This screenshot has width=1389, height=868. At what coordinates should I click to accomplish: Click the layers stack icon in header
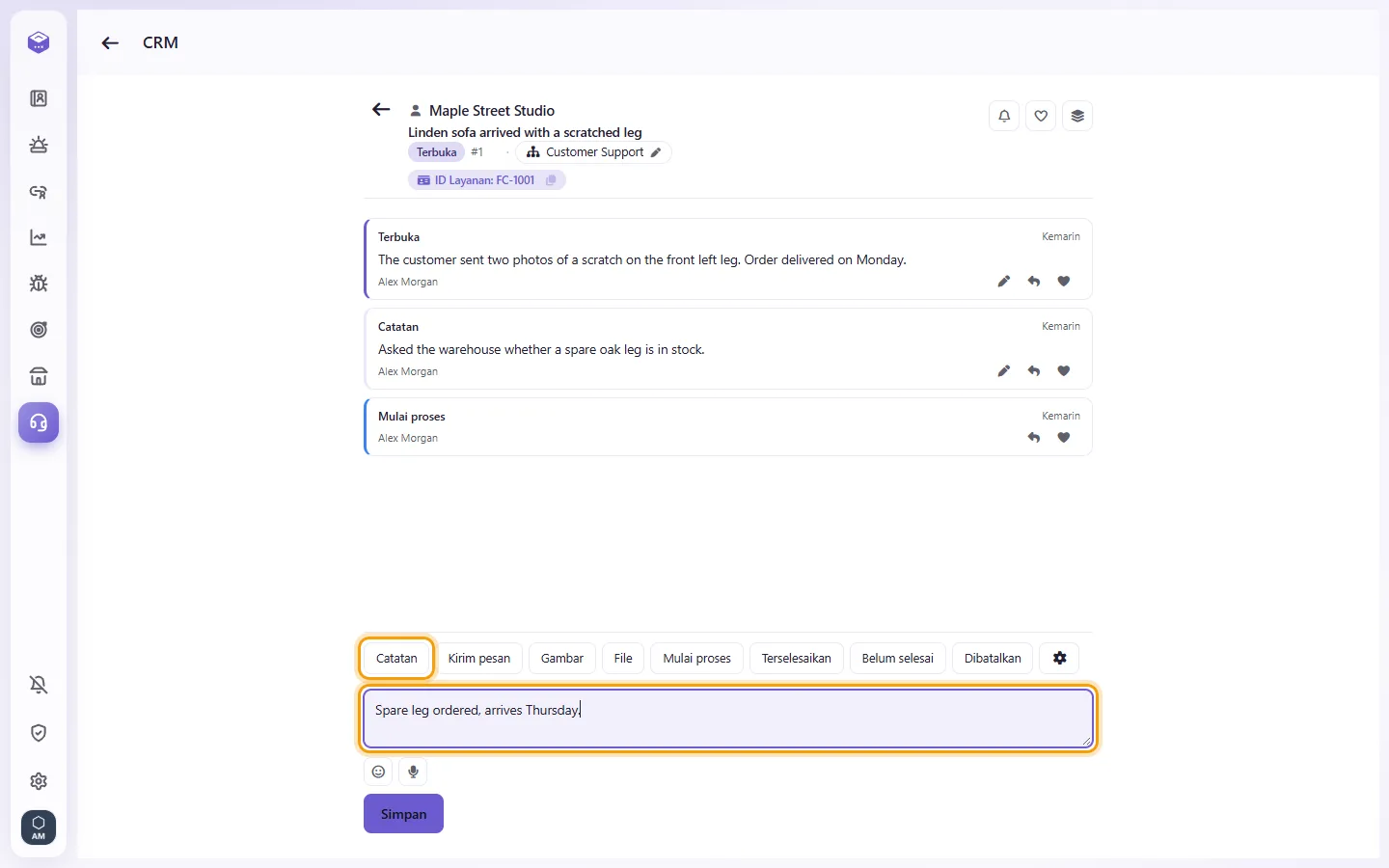(1077, 116)
